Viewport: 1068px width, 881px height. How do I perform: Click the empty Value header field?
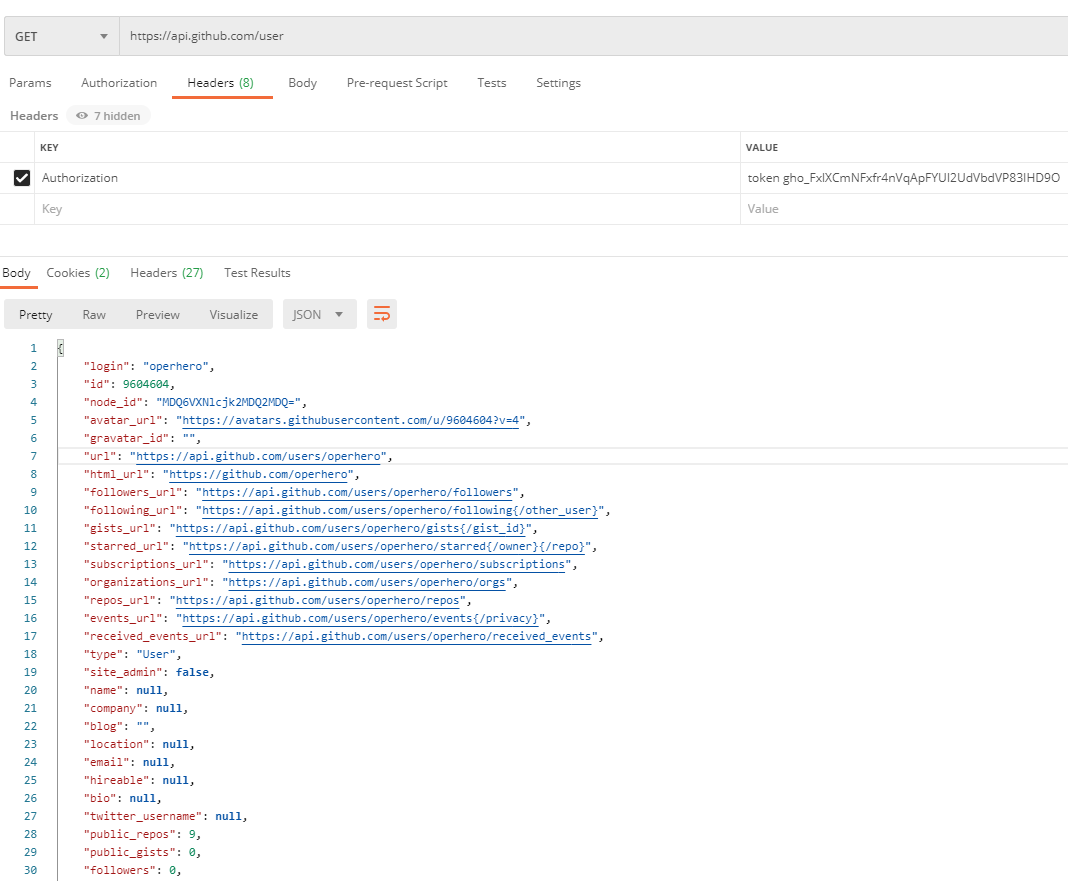click(x=904, y=209)
